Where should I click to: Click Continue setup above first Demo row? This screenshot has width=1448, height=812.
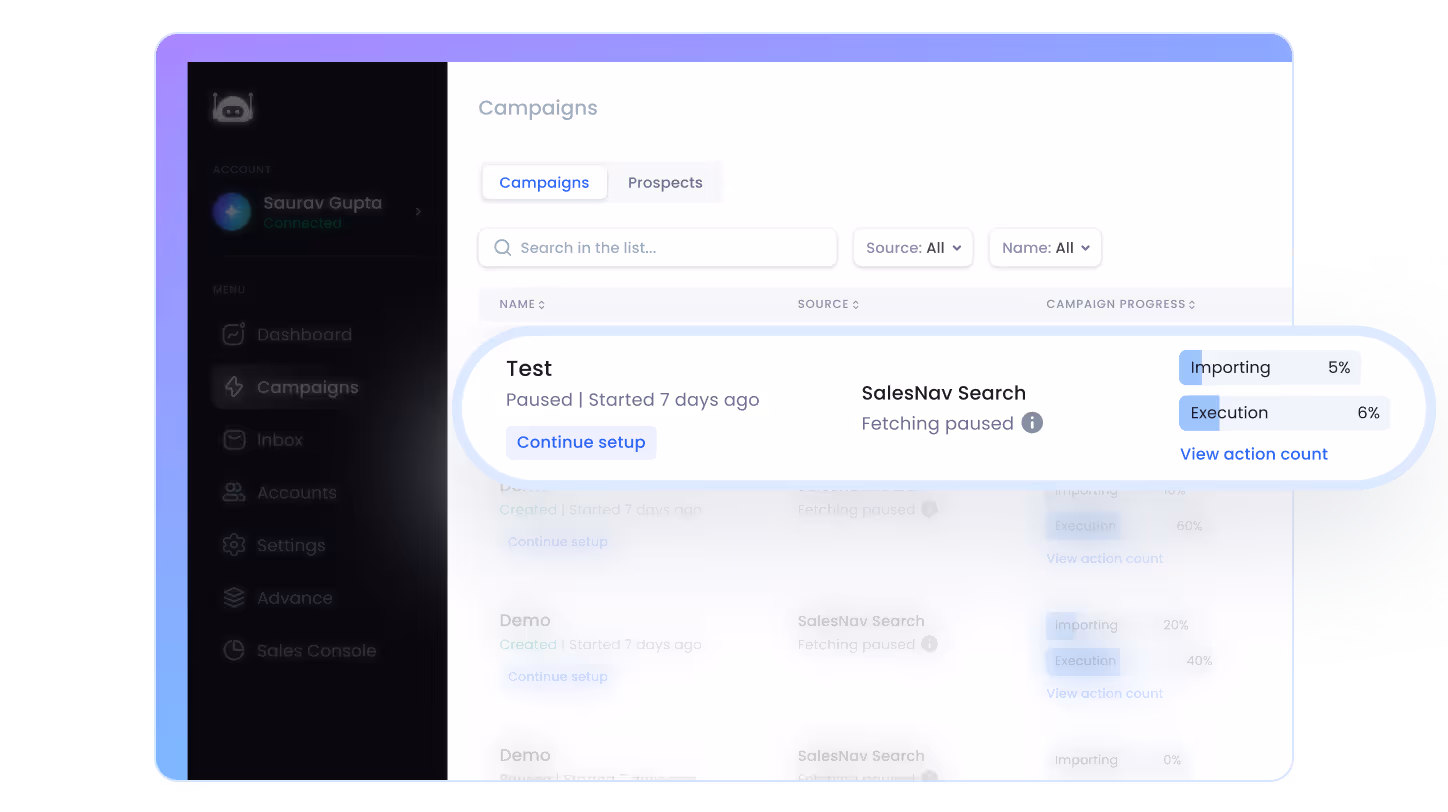click(558, 542)
